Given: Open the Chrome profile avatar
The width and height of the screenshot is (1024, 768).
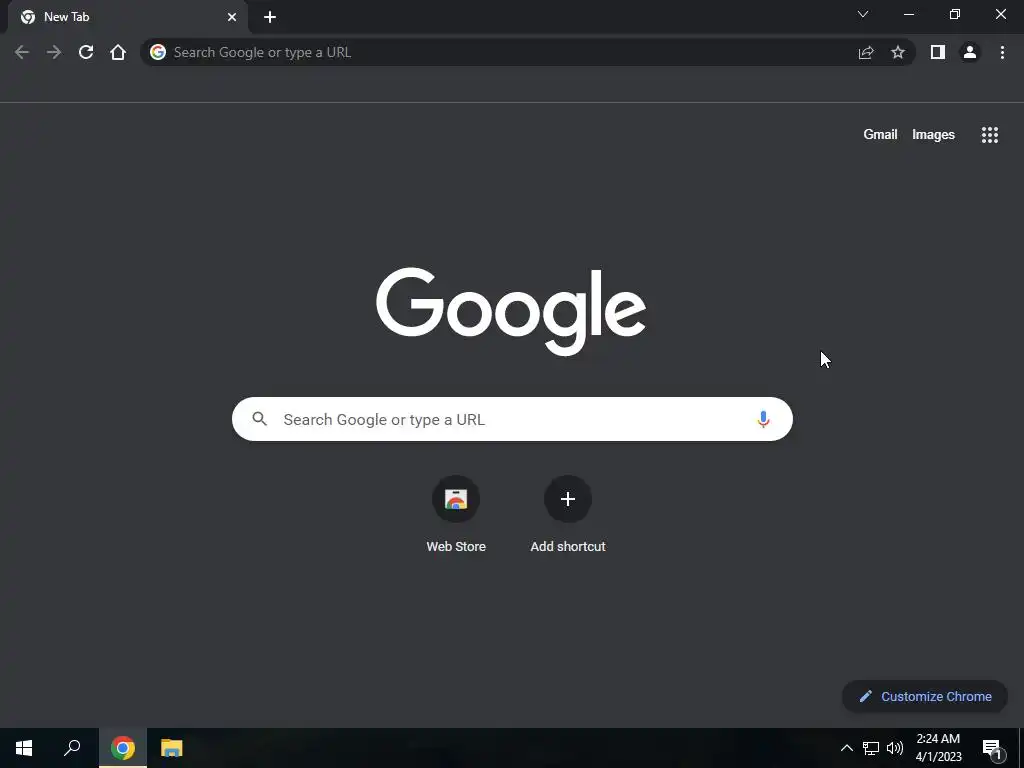Looking at the screenshot, I should (970, 52).
